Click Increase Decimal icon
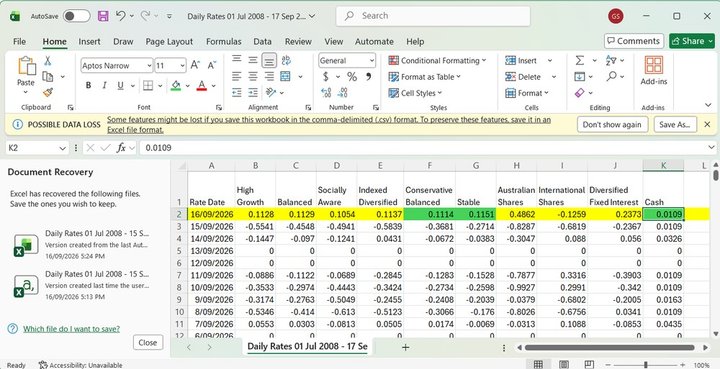The image size is (720, 369). (326, 93)
